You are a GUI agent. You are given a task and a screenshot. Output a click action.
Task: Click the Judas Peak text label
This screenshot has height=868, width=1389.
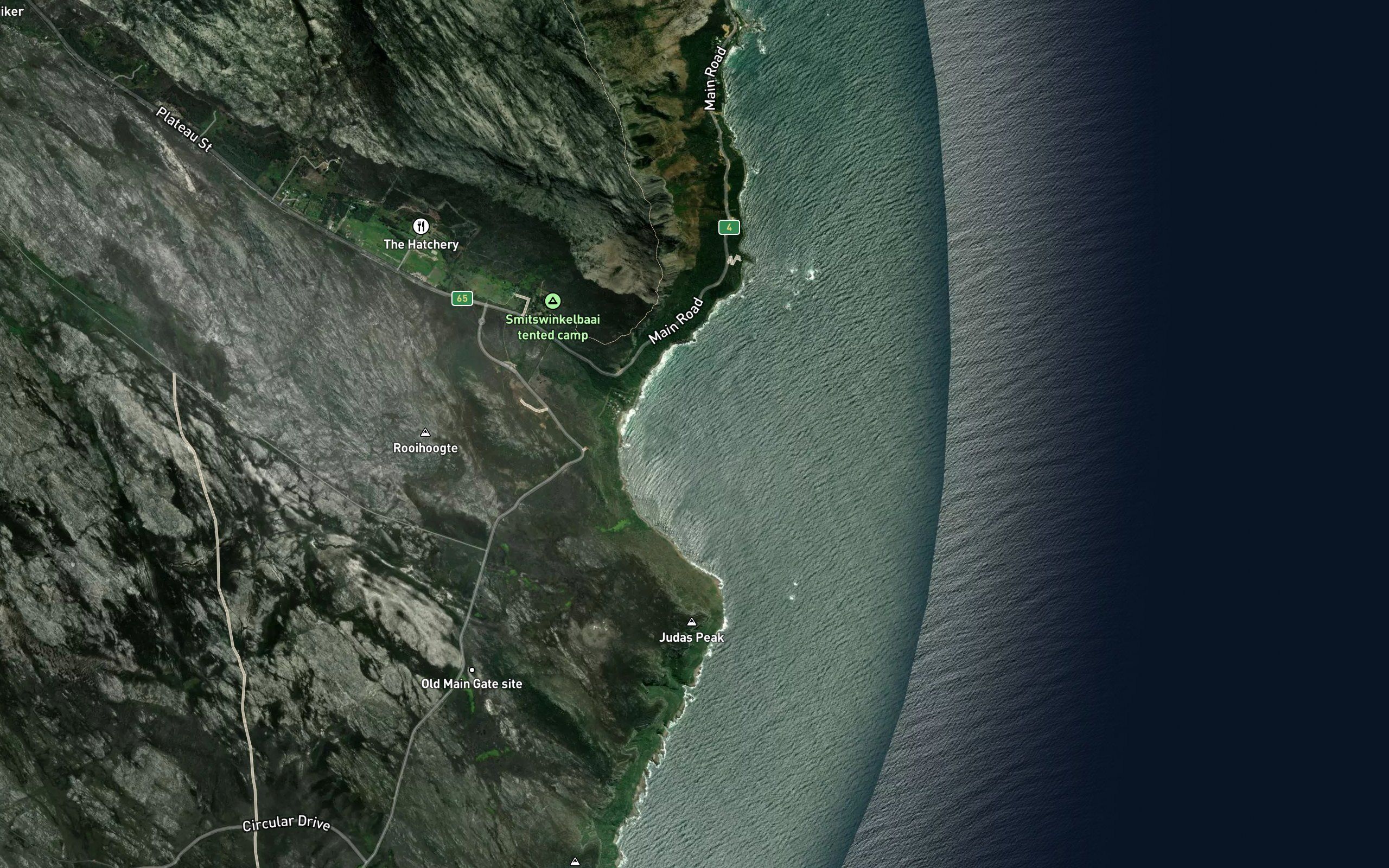692,637
